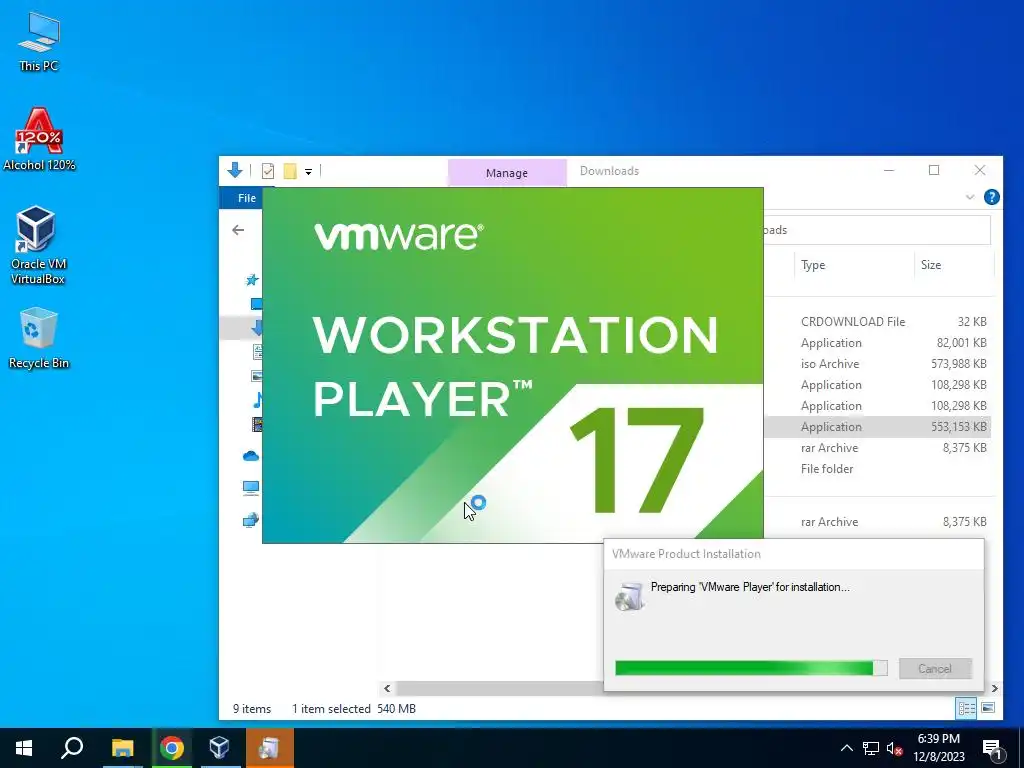Open Alcohol 120% desktop shortcut

pyautogui.click(x=39, y=139)
